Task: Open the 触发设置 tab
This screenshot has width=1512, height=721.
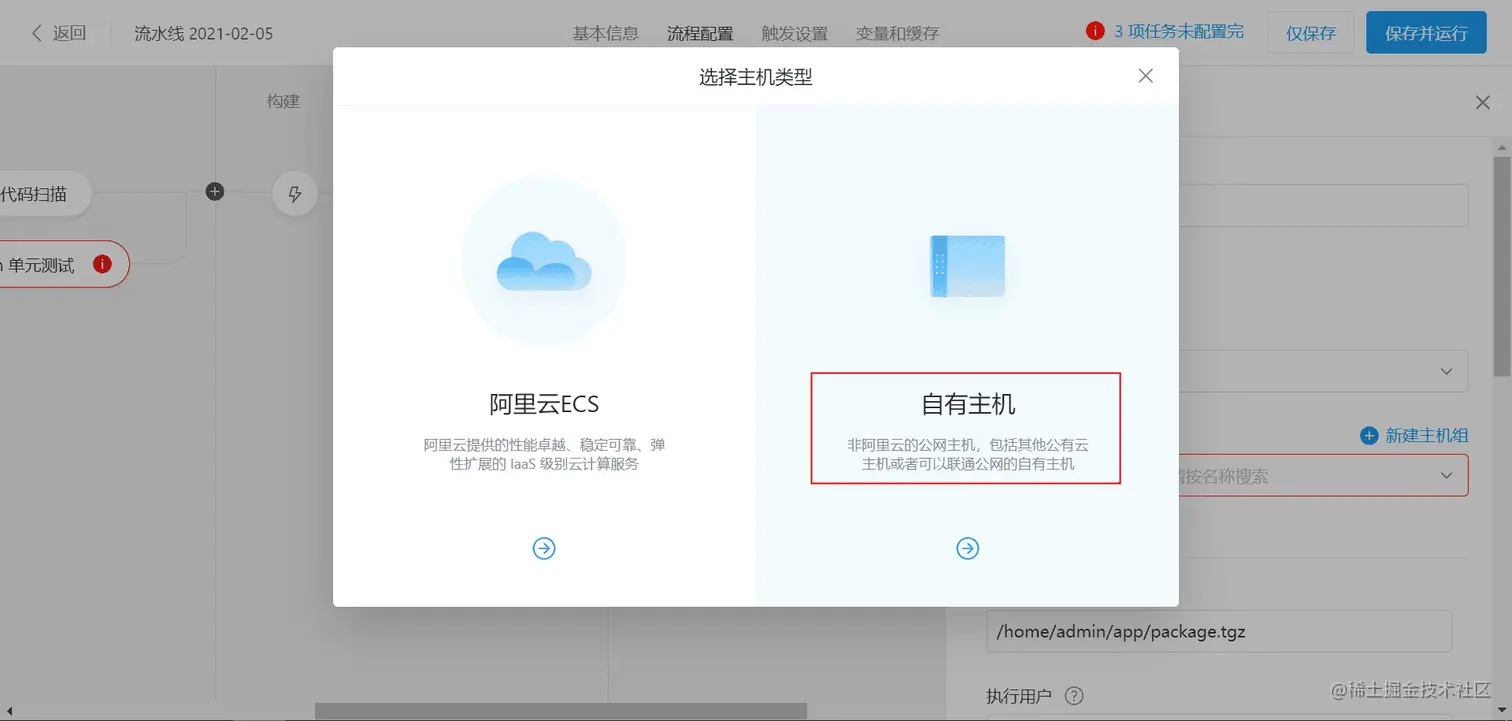Action: click(795, 33)
